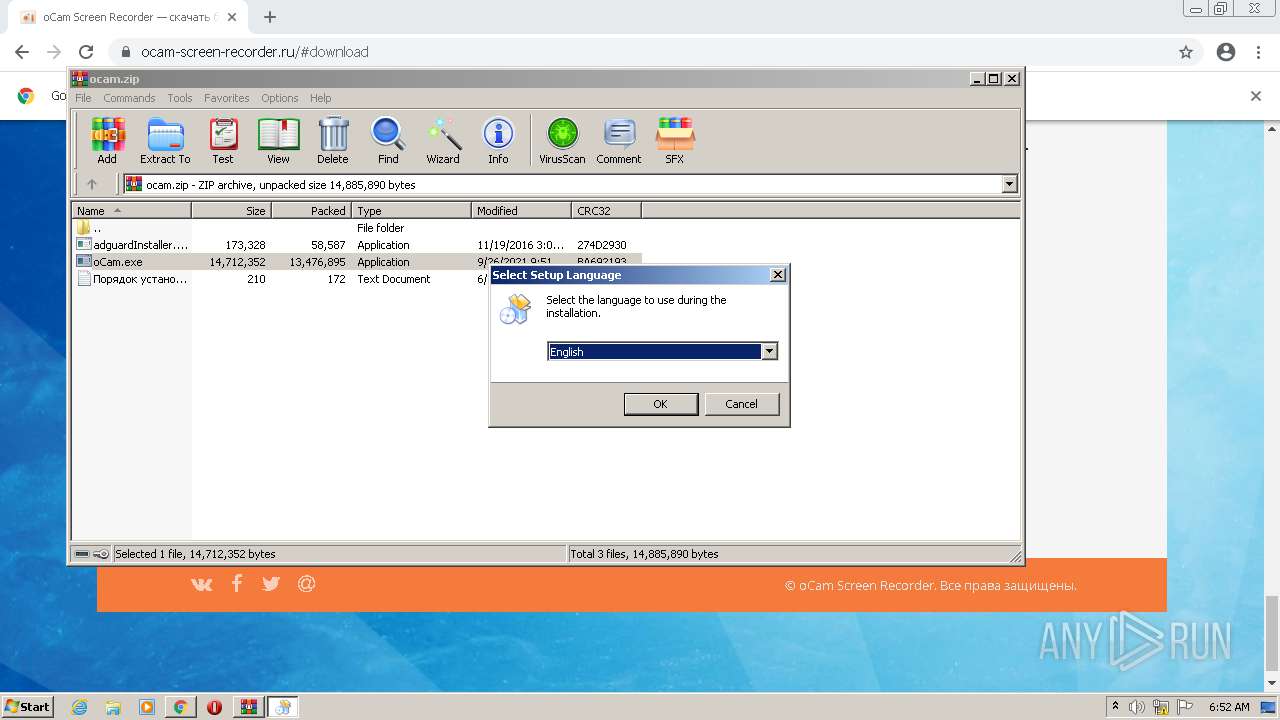The width and height of the screenshot is (1280, 720).
Task: Click the Windows Start button
Action: point(28,707)
